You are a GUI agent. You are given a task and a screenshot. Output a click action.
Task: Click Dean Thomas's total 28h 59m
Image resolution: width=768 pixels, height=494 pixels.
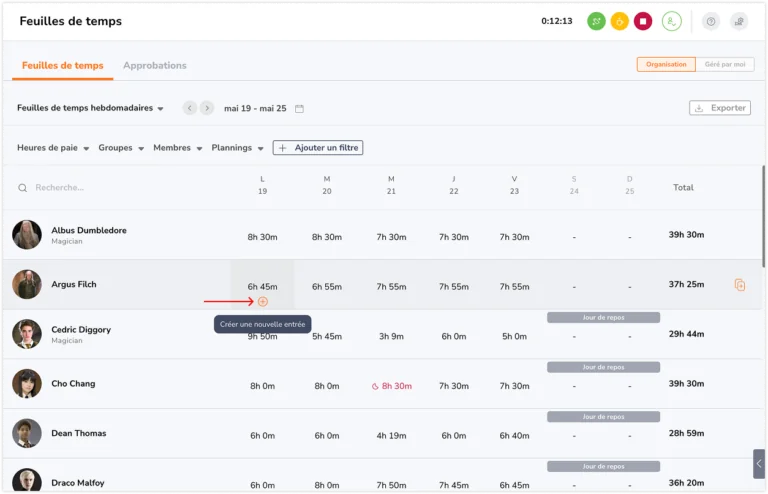(x=686, y=433)
